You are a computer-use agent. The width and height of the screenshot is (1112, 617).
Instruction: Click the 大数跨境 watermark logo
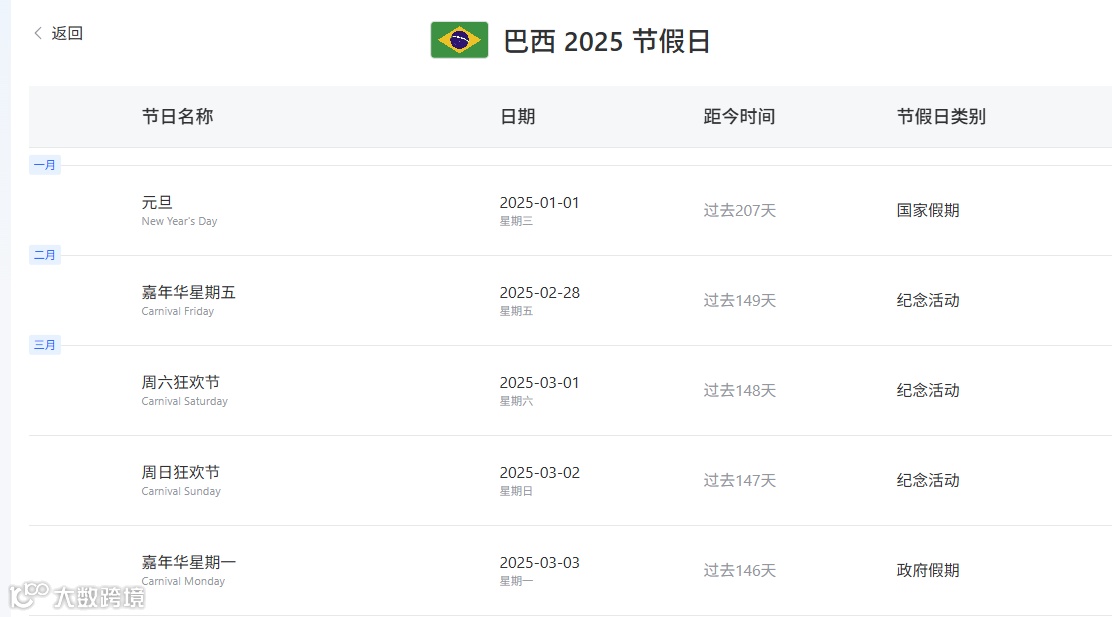pos(77,596)
